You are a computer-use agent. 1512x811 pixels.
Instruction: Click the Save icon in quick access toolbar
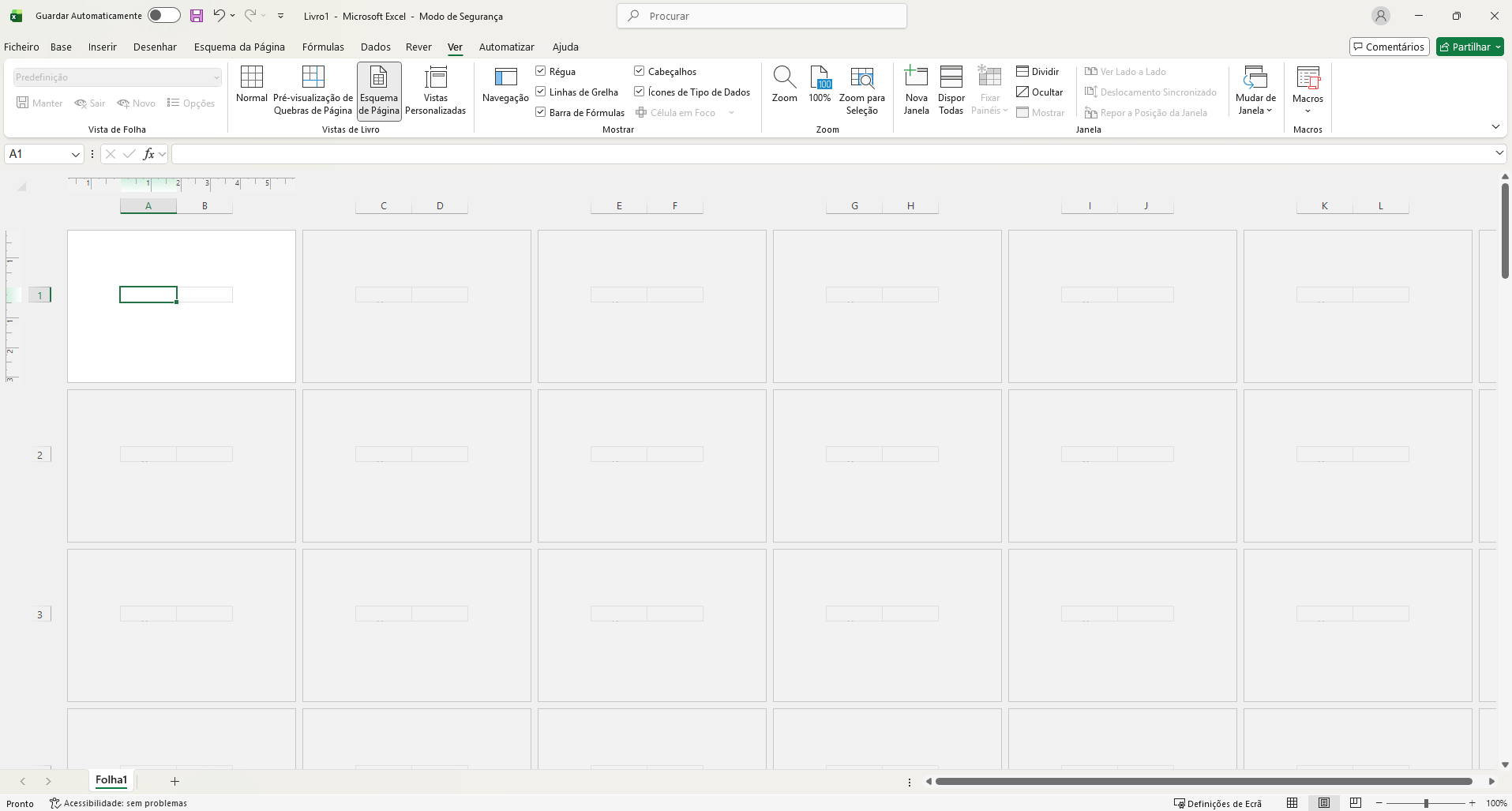click(197, 16)
